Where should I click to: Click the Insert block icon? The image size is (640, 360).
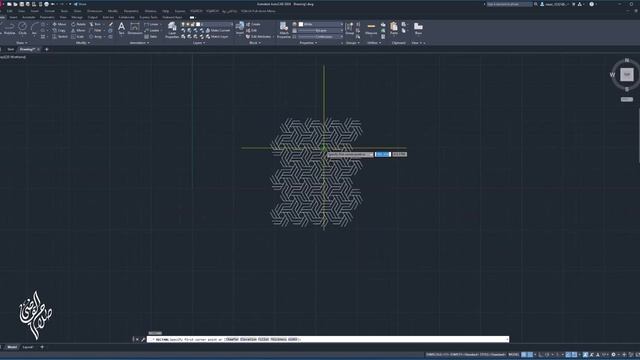(240, 28)
